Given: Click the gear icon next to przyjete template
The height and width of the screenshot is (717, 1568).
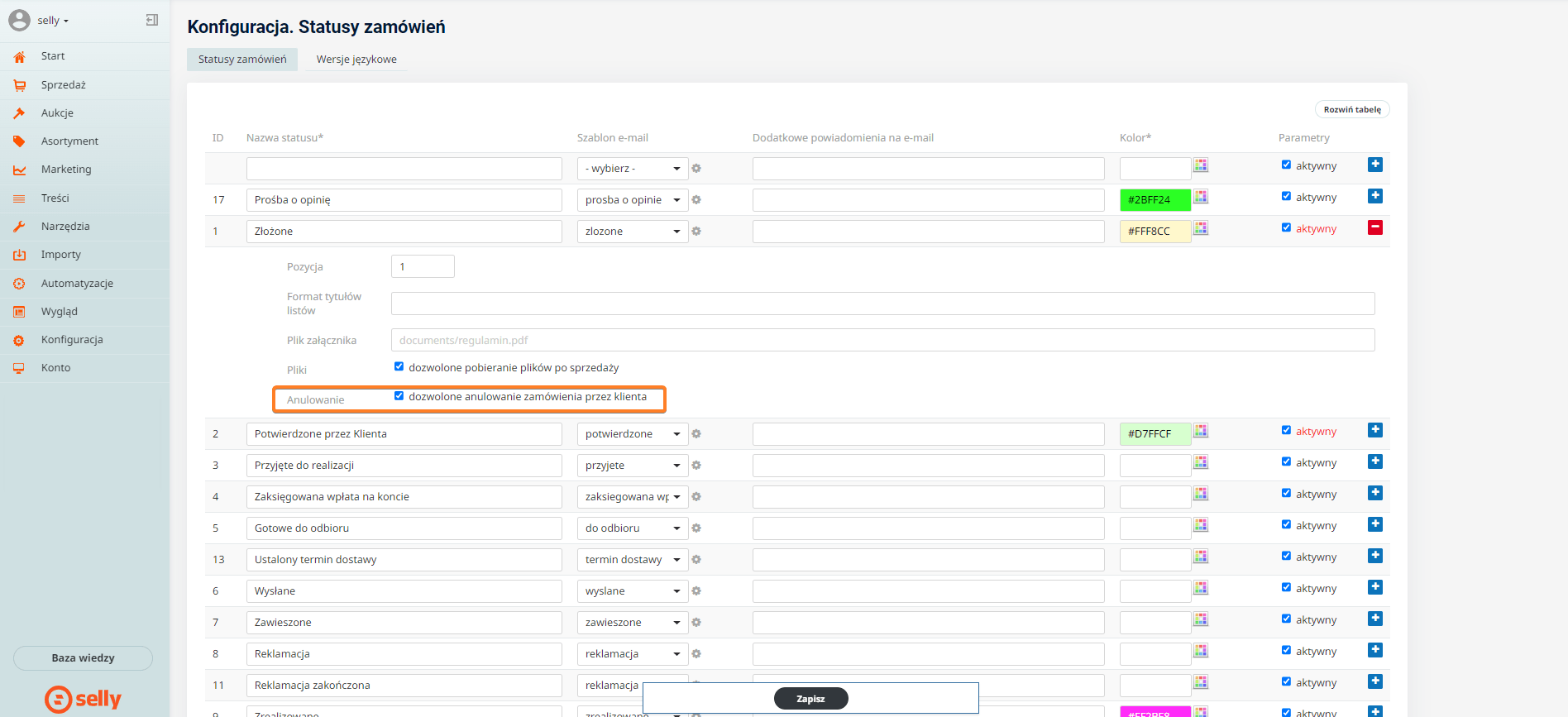Looking at the screenshot, I should tap(696, 466).
